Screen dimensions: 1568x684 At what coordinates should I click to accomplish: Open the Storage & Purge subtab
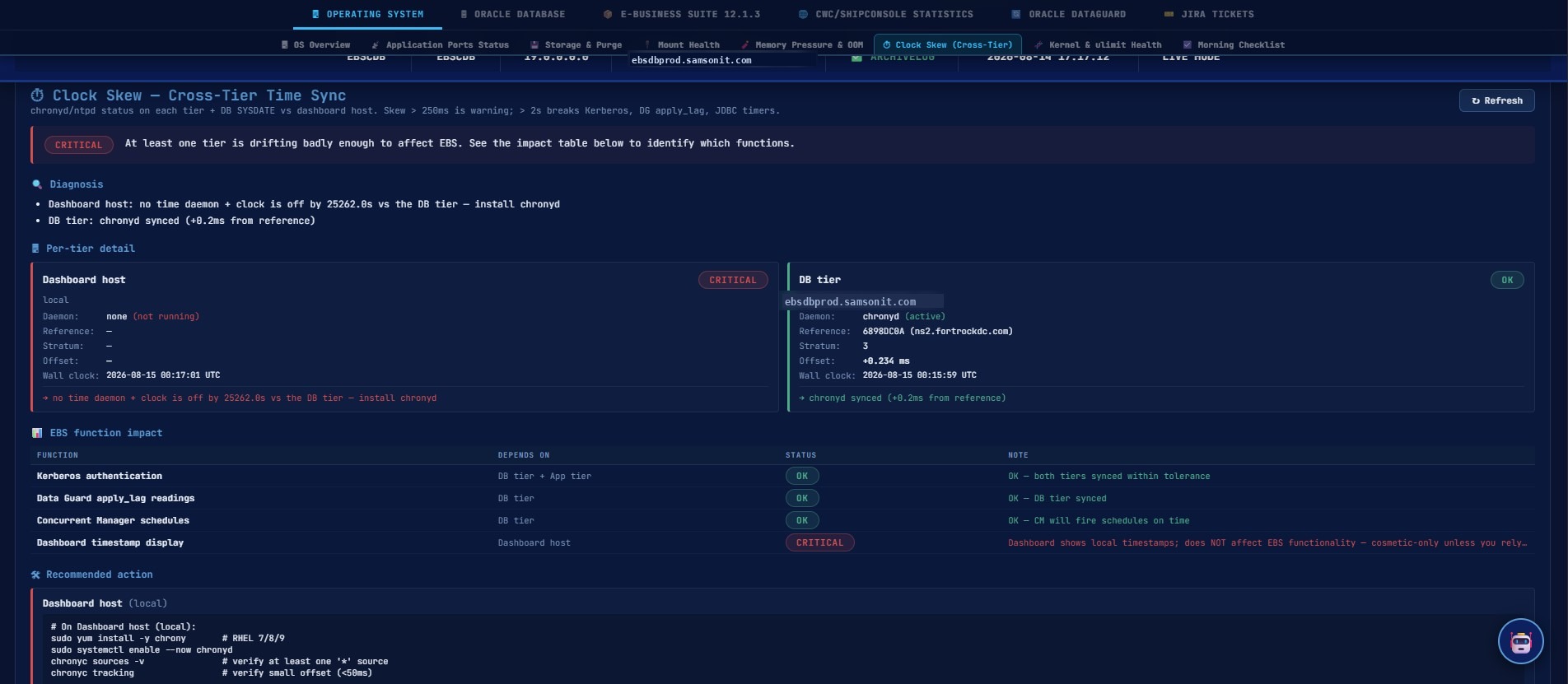[576, 44]
